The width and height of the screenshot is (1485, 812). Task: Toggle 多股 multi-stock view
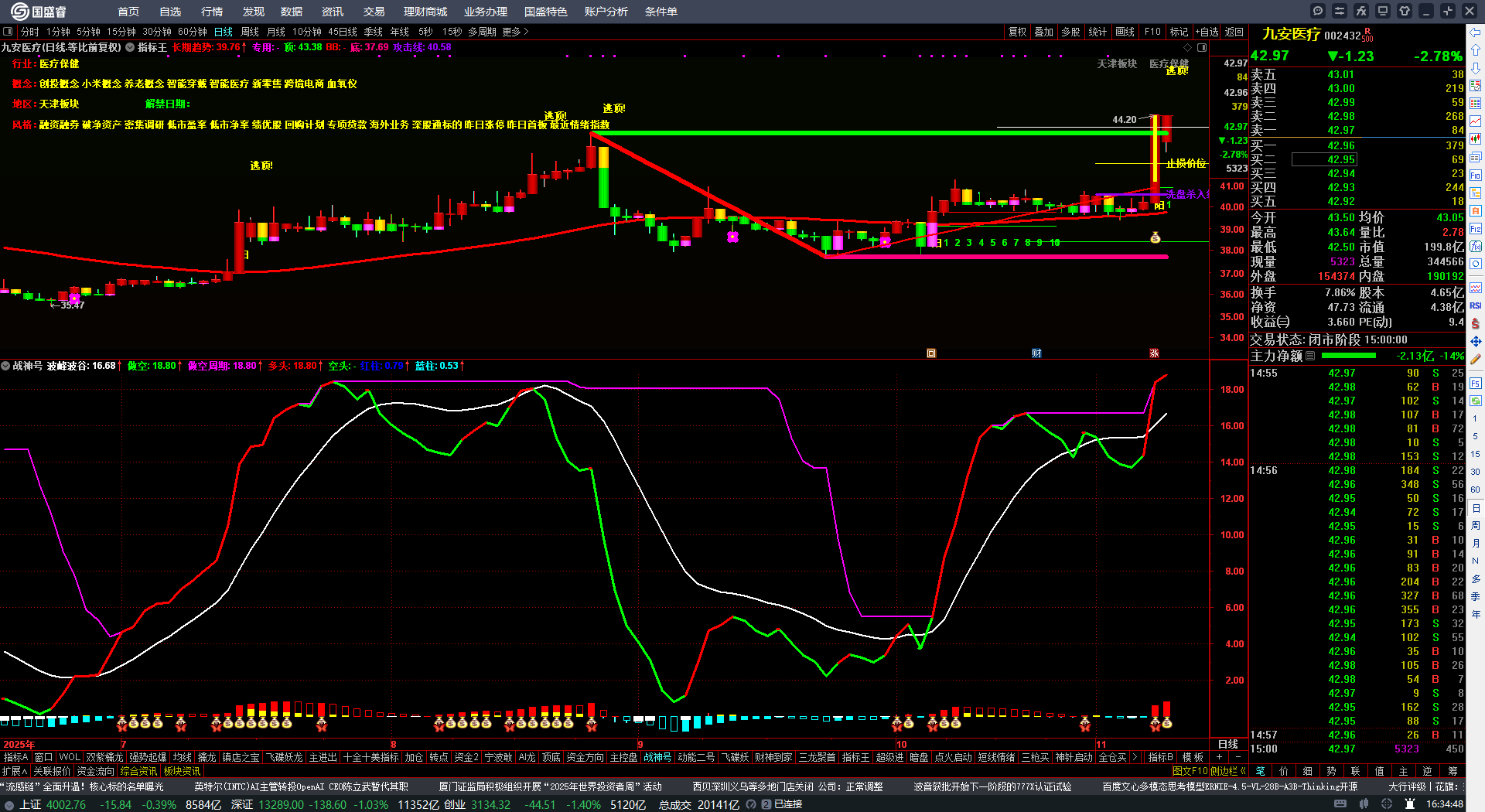[1070, 32]
